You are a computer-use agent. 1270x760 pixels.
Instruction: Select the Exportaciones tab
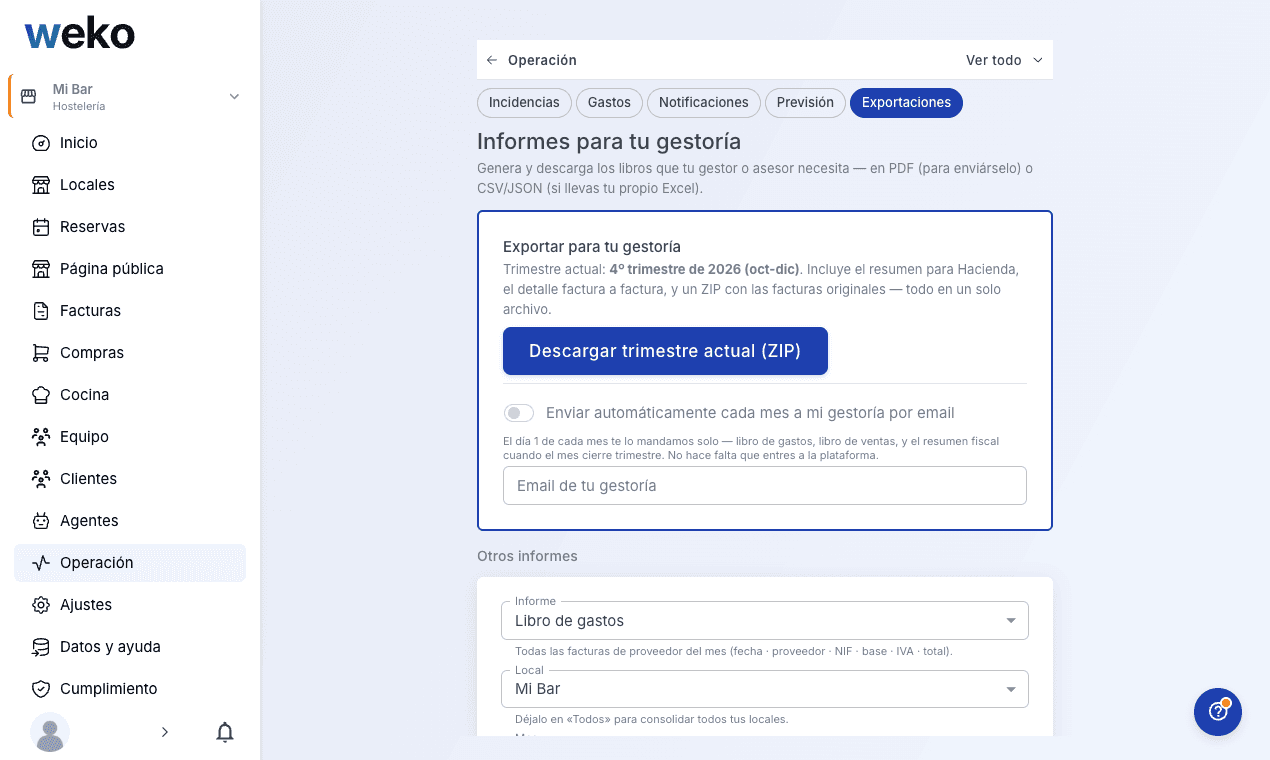[906, 103]
